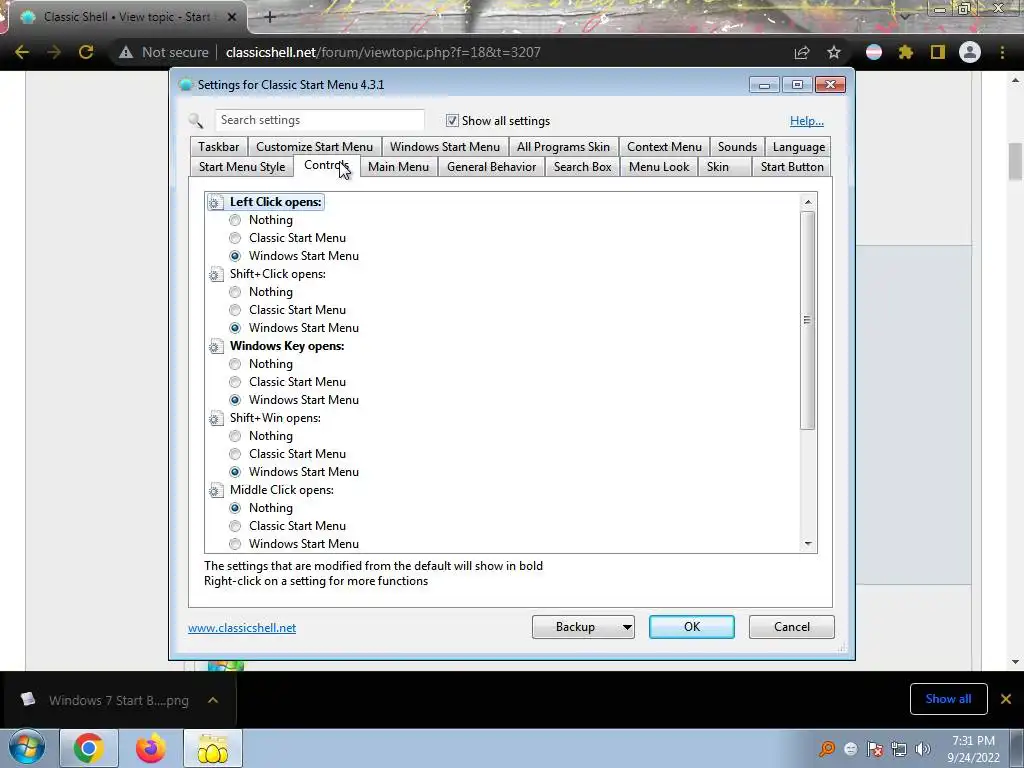Open the General Behavior tab
This screenshot has height=768, width=1024.
[x=491, y=167]
